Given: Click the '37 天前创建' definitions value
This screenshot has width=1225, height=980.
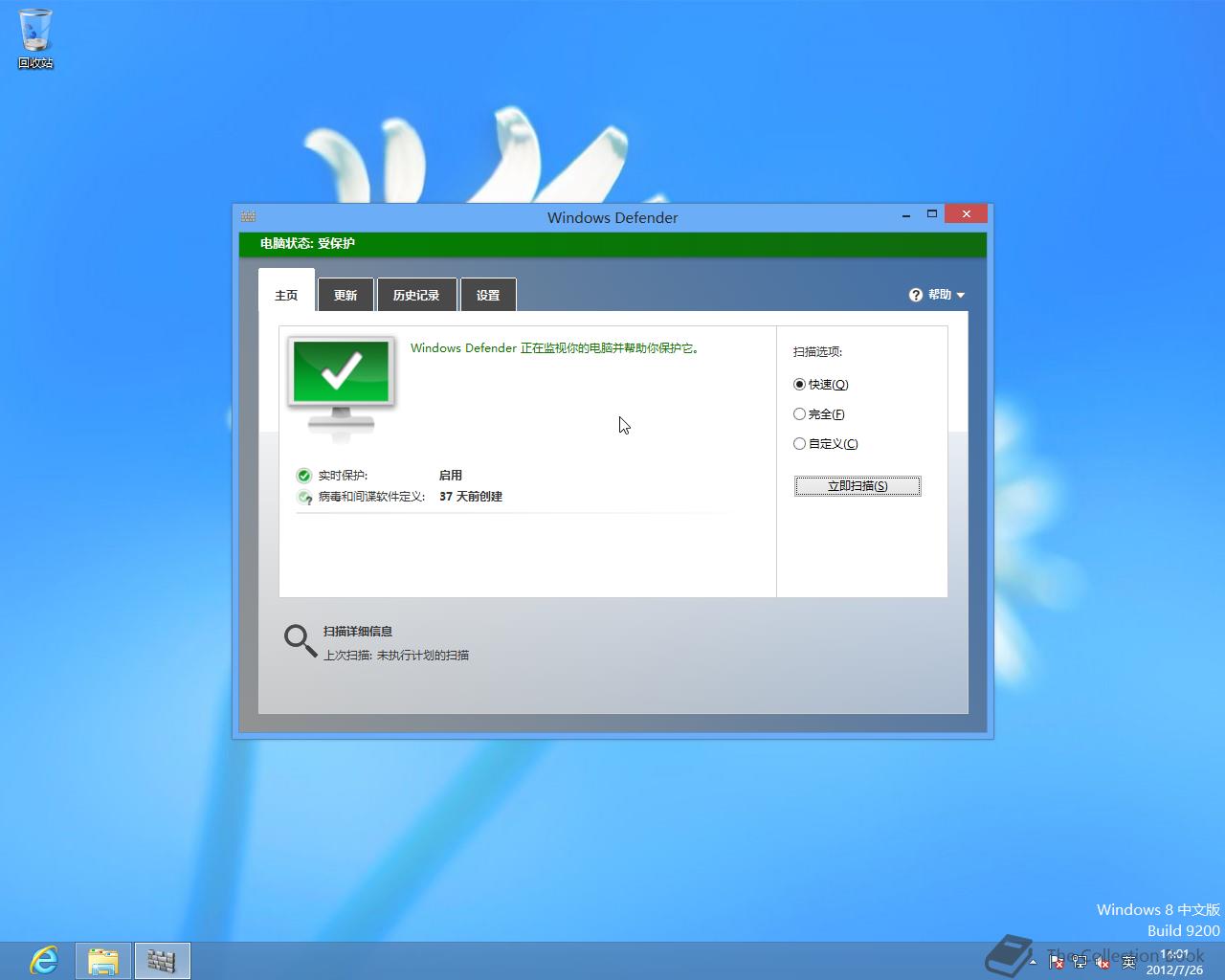Looking at the screenshot, I should (471, 497).
